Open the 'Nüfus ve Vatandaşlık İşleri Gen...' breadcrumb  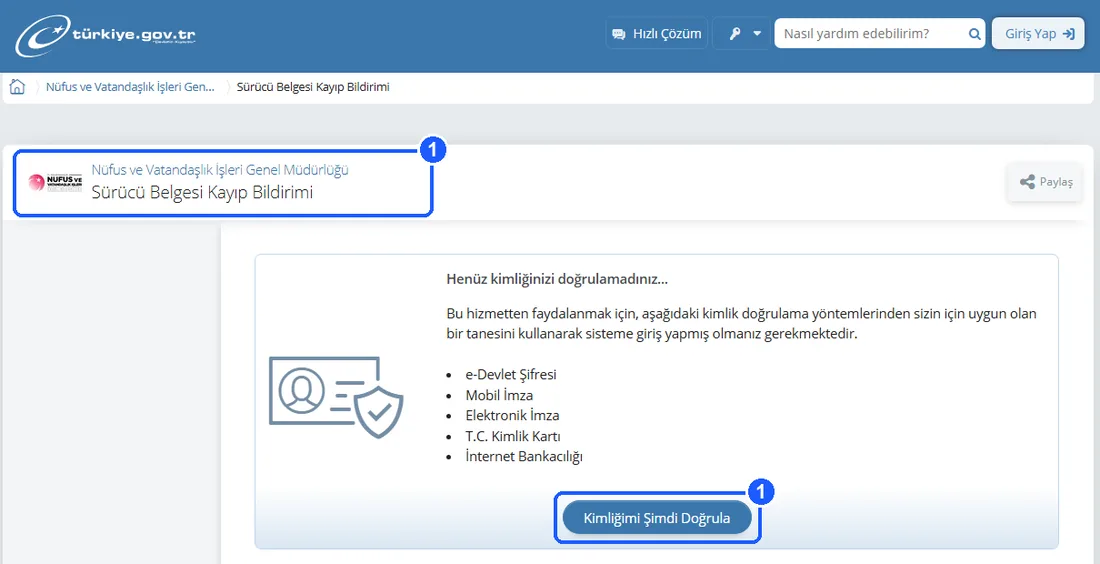click(130, 87)
